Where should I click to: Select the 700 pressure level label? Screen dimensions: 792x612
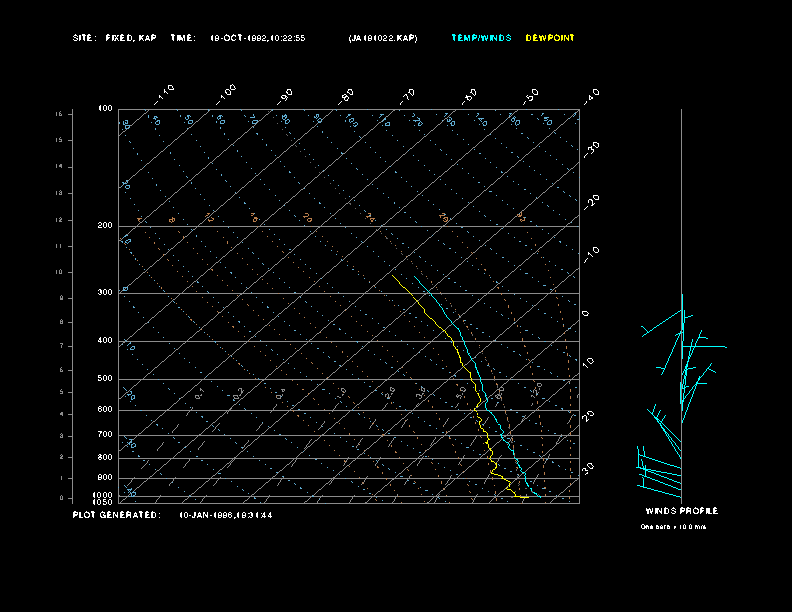[x=105, y=435]
